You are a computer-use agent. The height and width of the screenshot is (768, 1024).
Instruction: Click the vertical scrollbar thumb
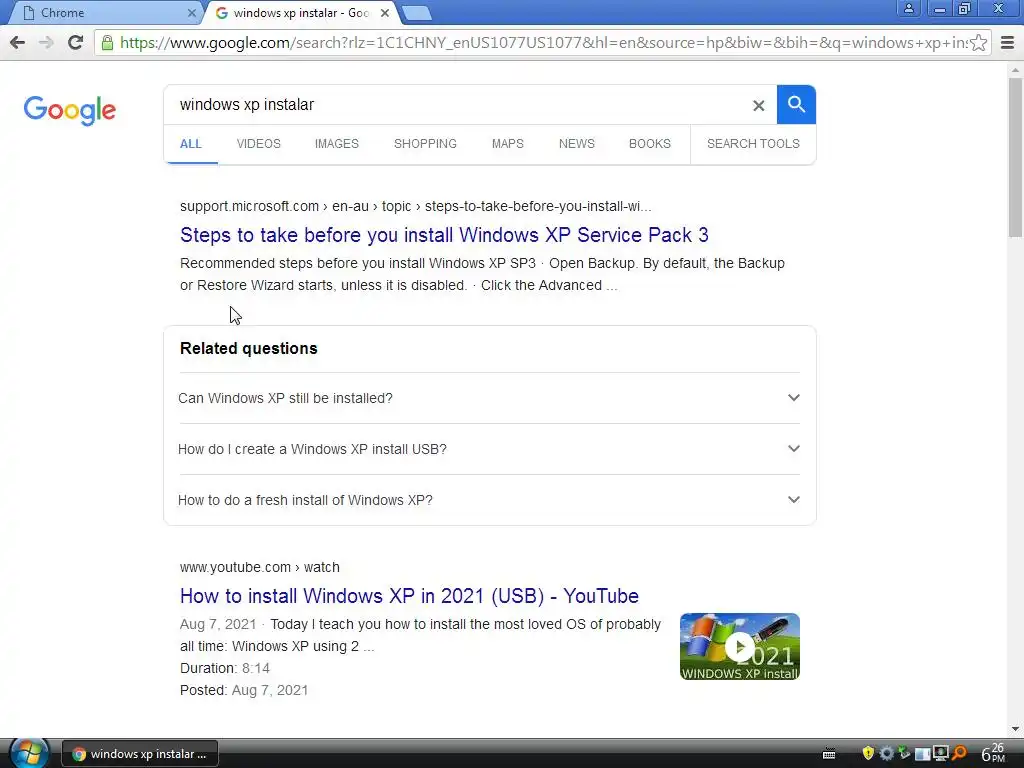[x=1015, y=157]
